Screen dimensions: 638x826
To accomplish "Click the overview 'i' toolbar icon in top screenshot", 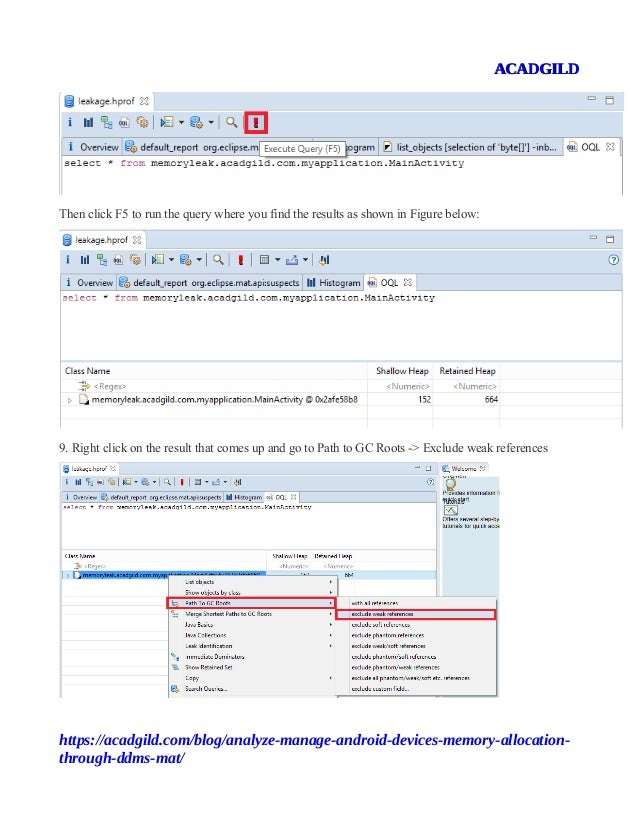I will 70,122.
